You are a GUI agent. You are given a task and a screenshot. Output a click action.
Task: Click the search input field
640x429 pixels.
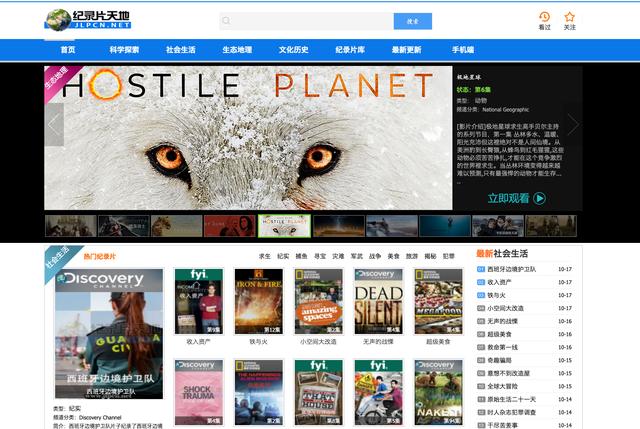(x=307, y=21)
